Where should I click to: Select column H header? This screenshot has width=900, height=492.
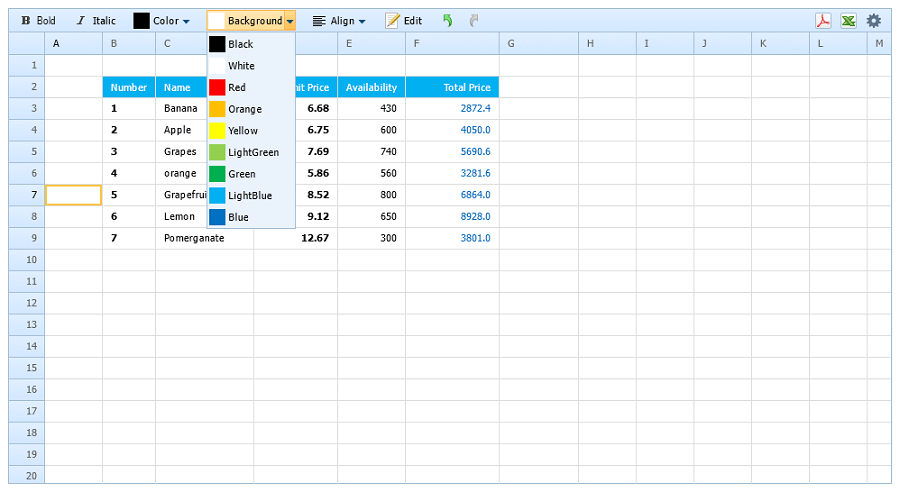607,44
